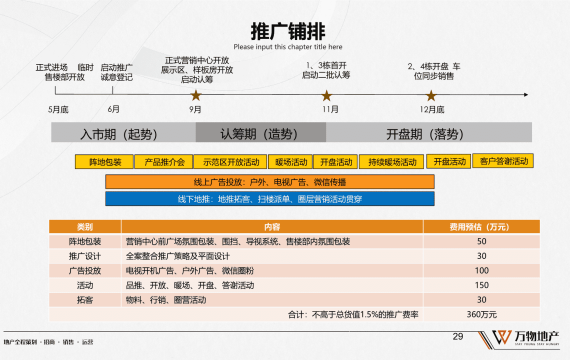Click the 费用预估（万元） table header
This screenshot has width=570, height=360.
coord(481,227)
